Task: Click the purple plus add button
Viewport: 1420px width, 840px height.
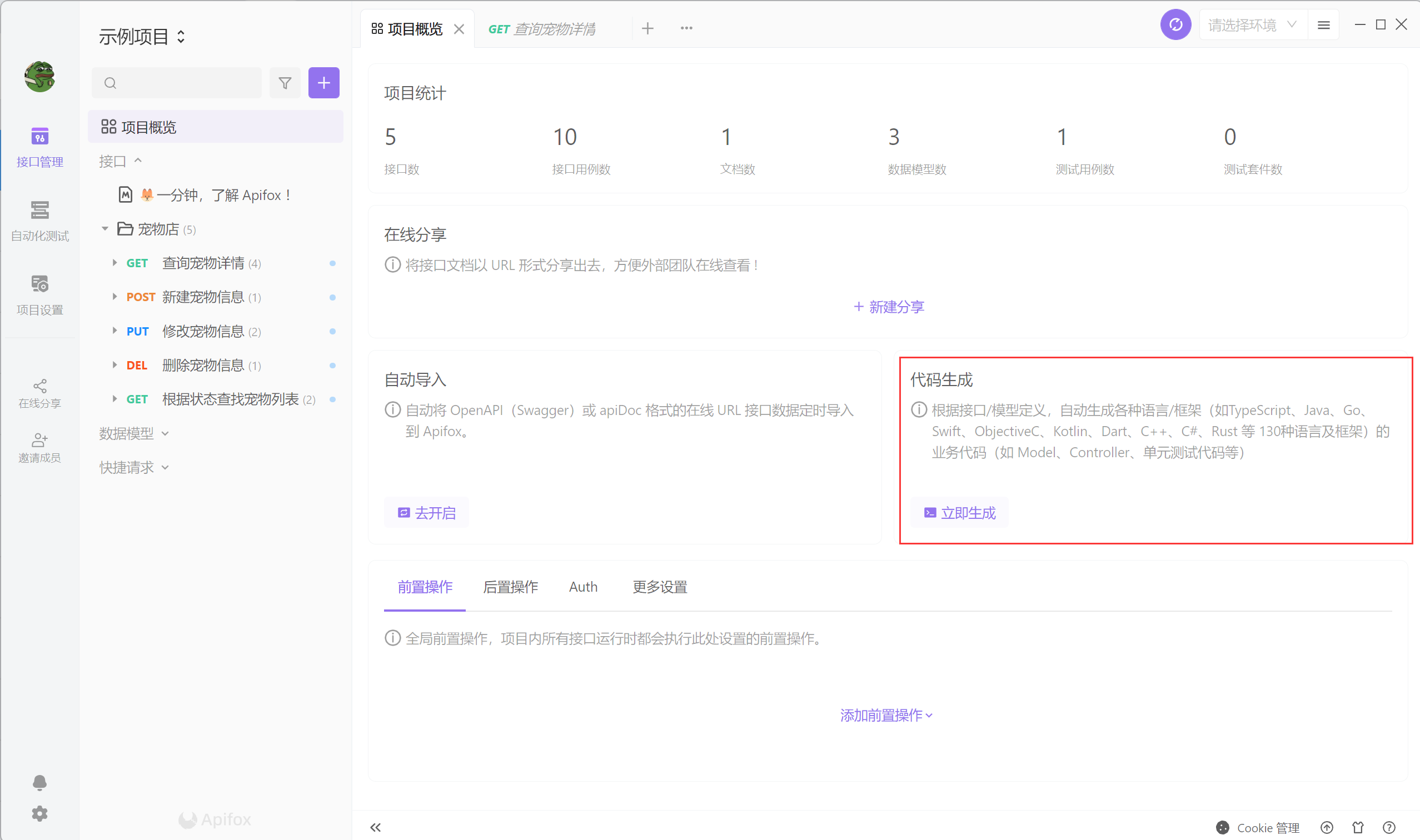Action: pos(323,83)
